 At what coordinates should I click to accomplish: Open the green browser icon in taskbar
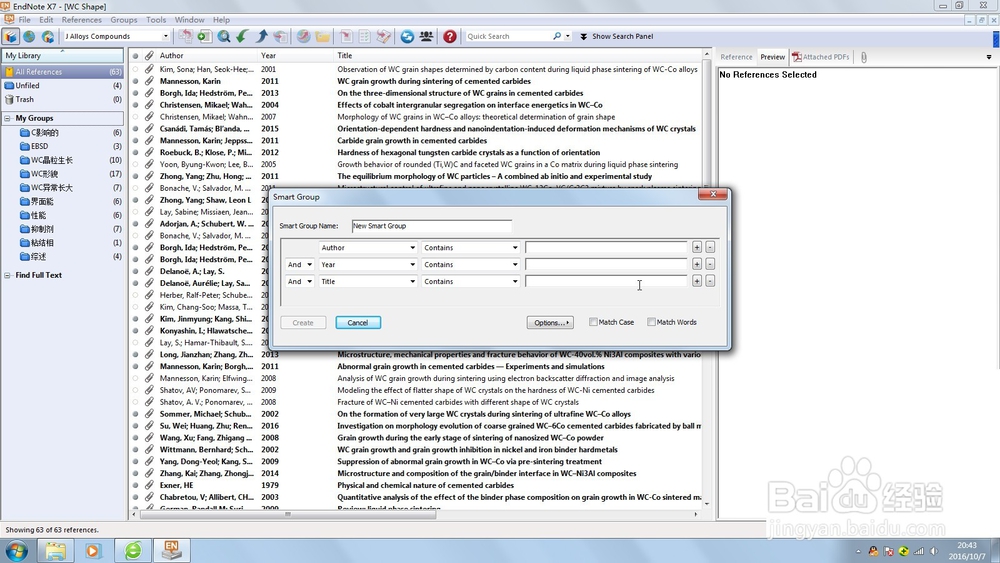[x=133, y=550]
